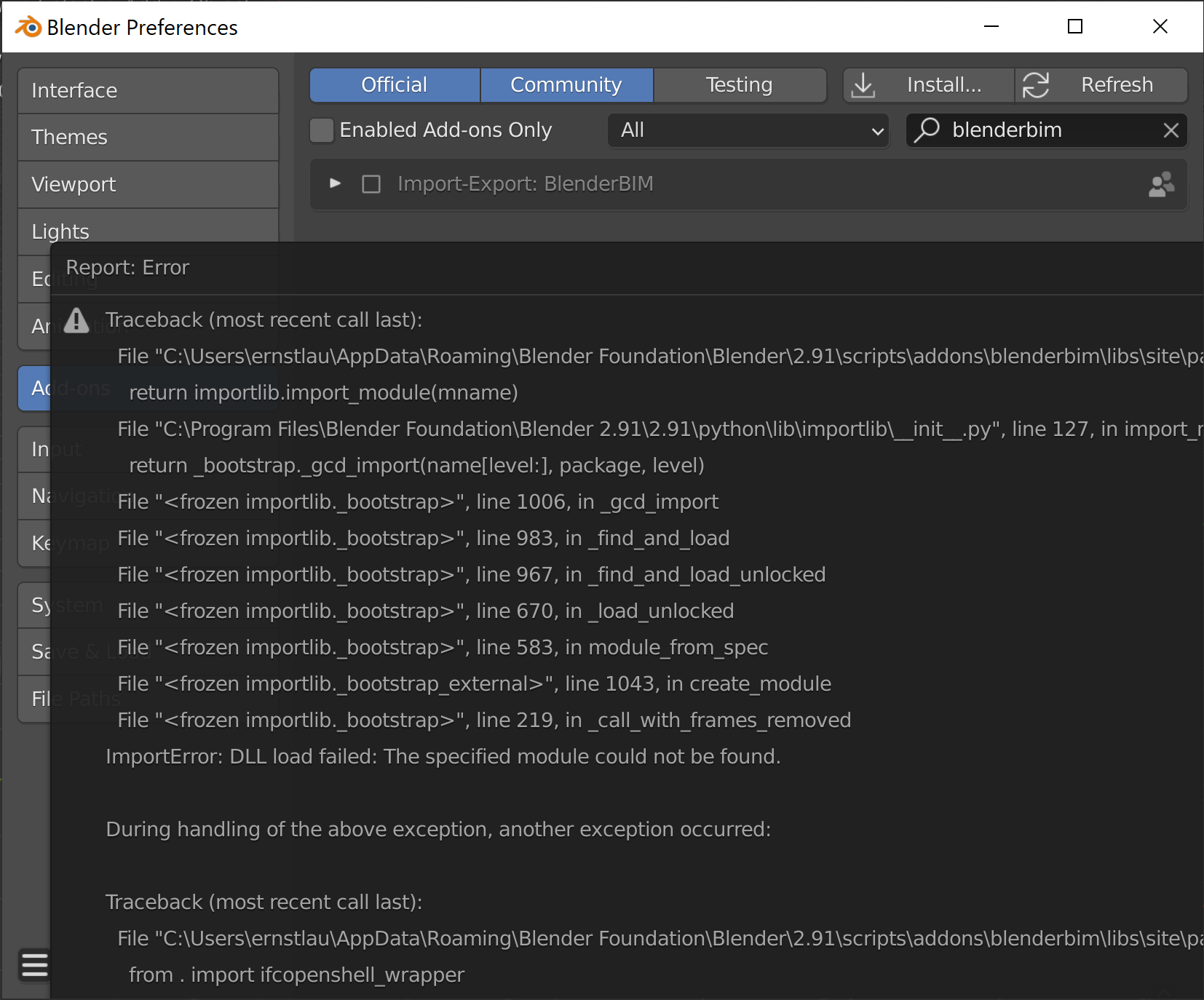Switch to the Official add-ons tab
1204x1000 pixels.
[395, 84]
